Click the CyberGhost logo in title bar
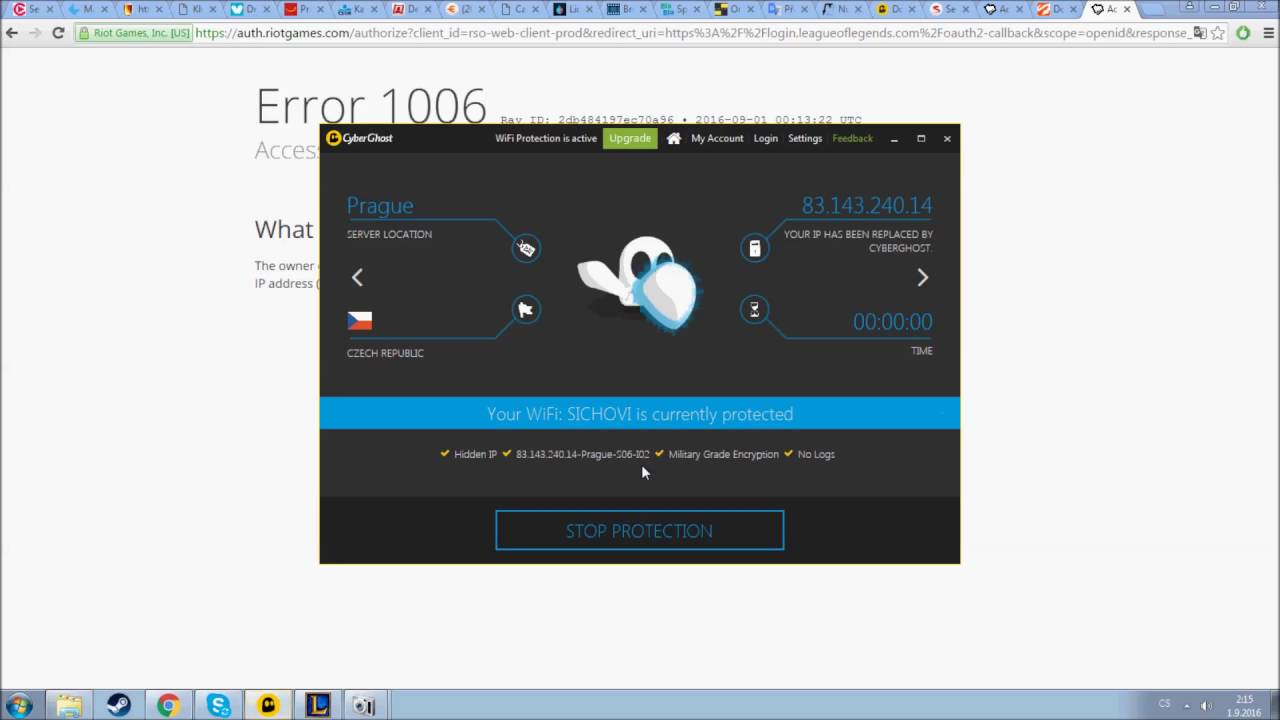Screen dimensions: 1280x720 tap(360, 138)
